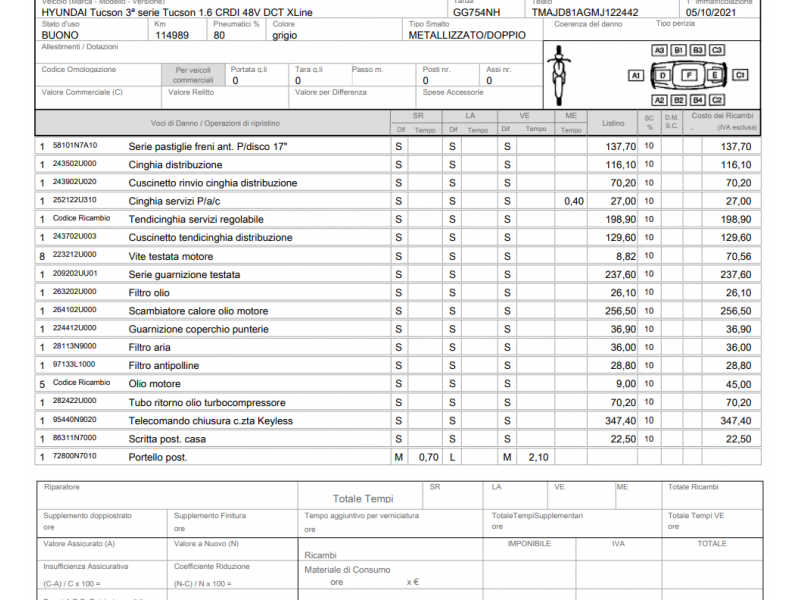Select the chassis number TMAJD81AGMJ122442
800x600 pixels.
pos(585,12)
